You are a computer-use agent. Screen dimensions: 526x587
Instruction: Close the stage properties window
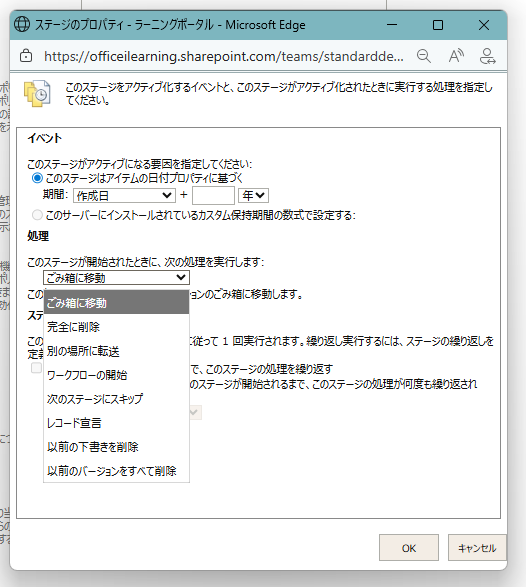click(x=484, y=25)
